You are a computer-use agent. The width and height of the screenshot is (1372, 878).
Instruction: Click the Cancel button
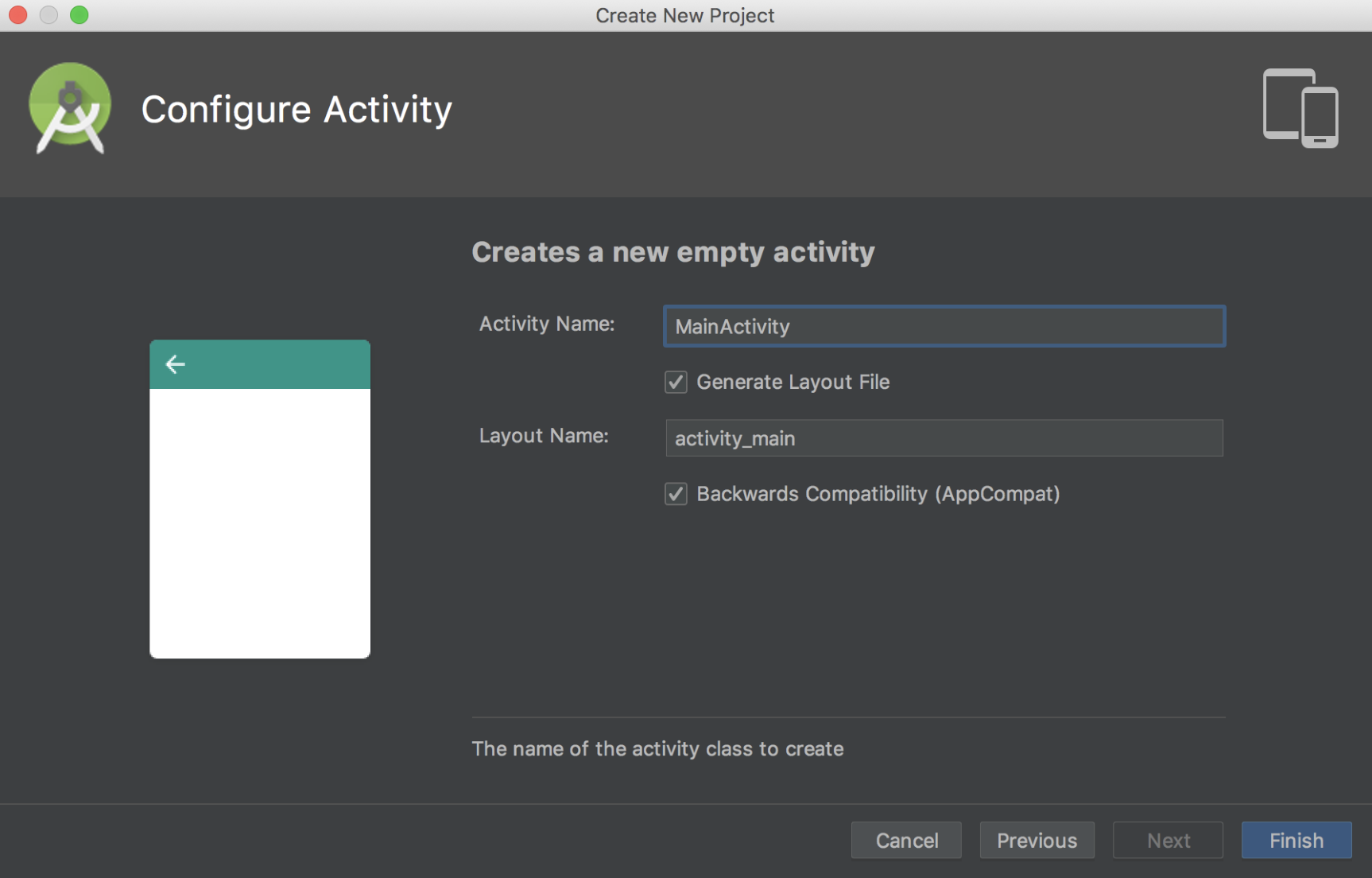[906, 840]
